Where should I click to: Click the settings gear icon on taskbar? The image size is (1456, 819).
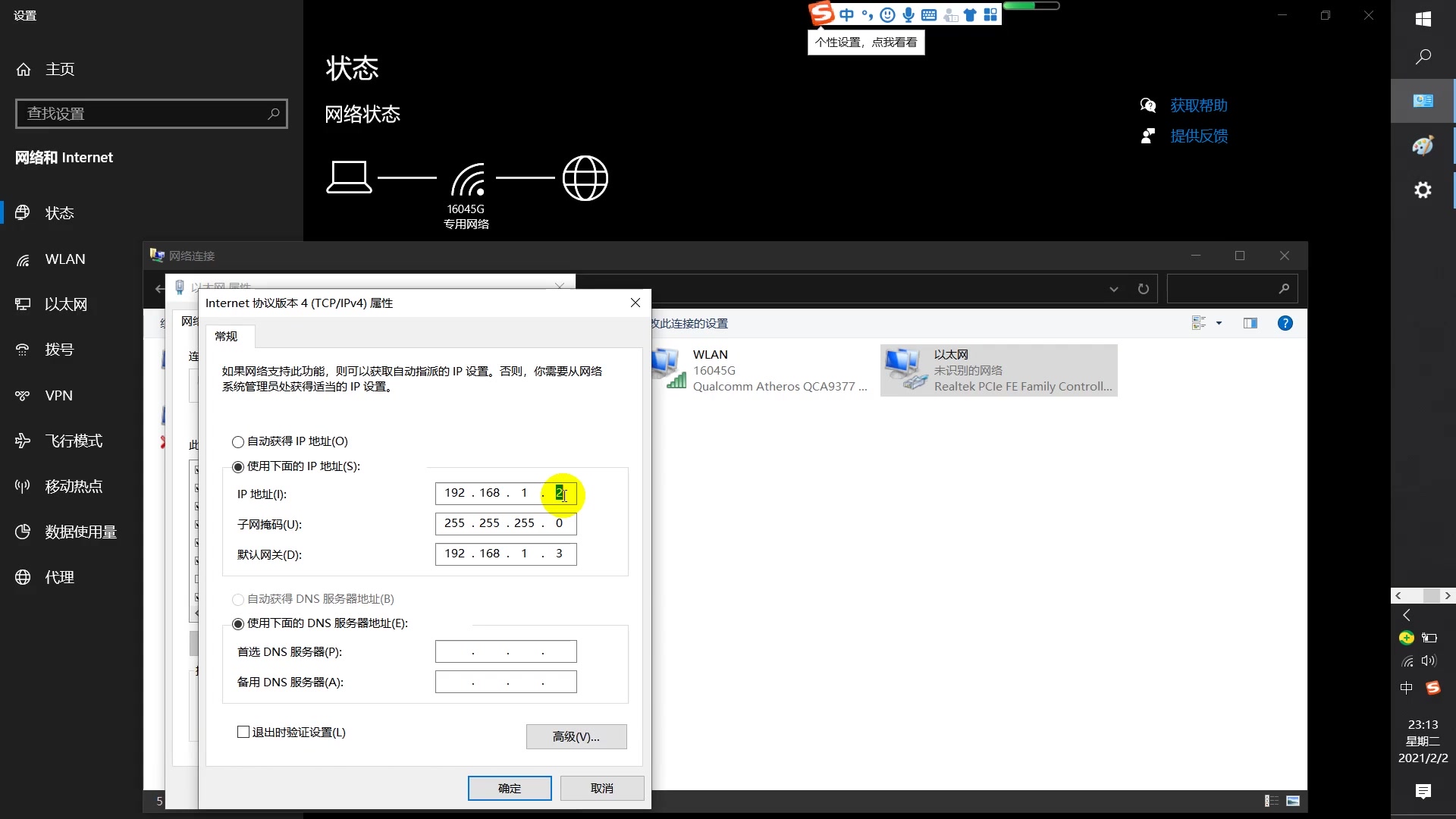[x=1423, y=190]
